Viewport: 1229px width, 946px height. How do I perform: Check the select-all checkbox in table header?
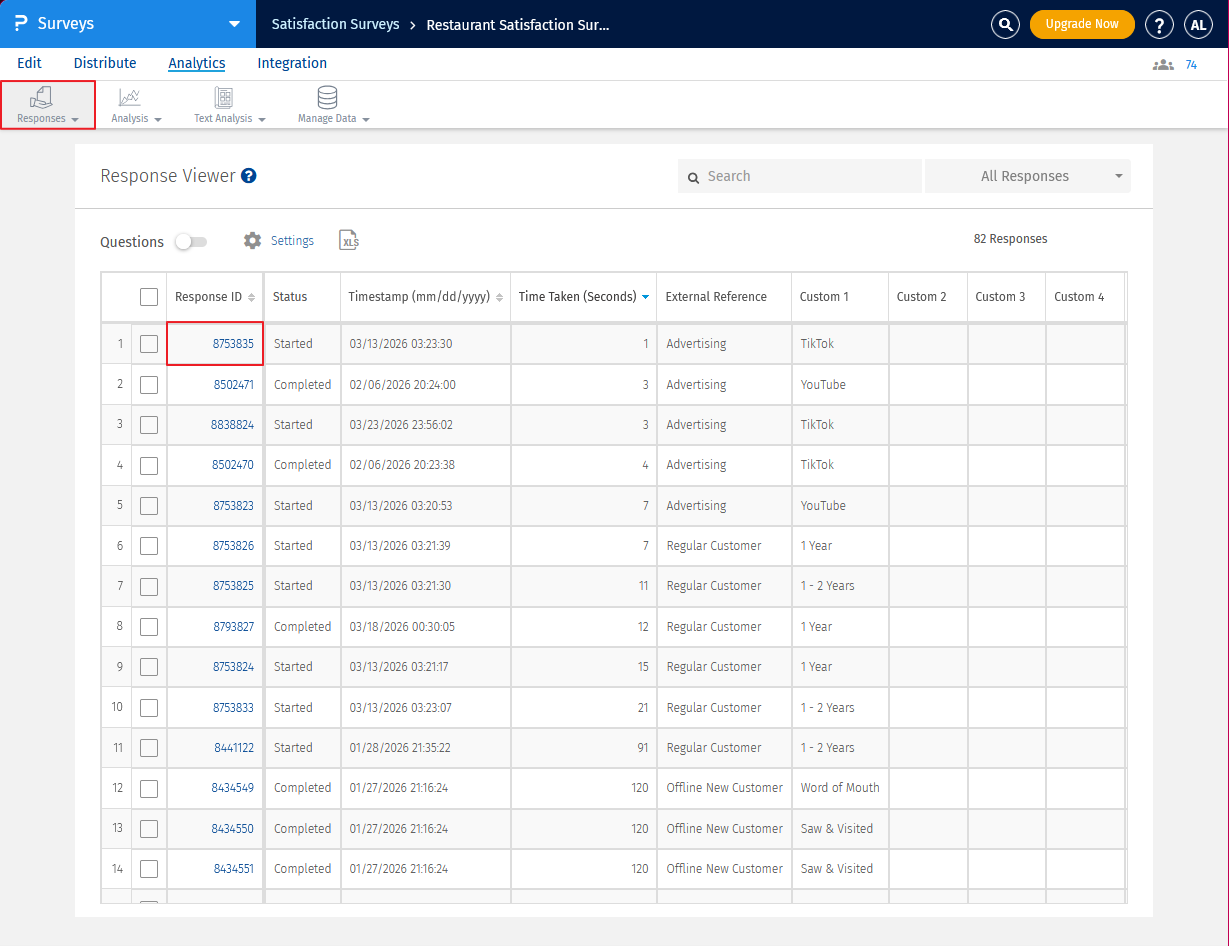149,297
